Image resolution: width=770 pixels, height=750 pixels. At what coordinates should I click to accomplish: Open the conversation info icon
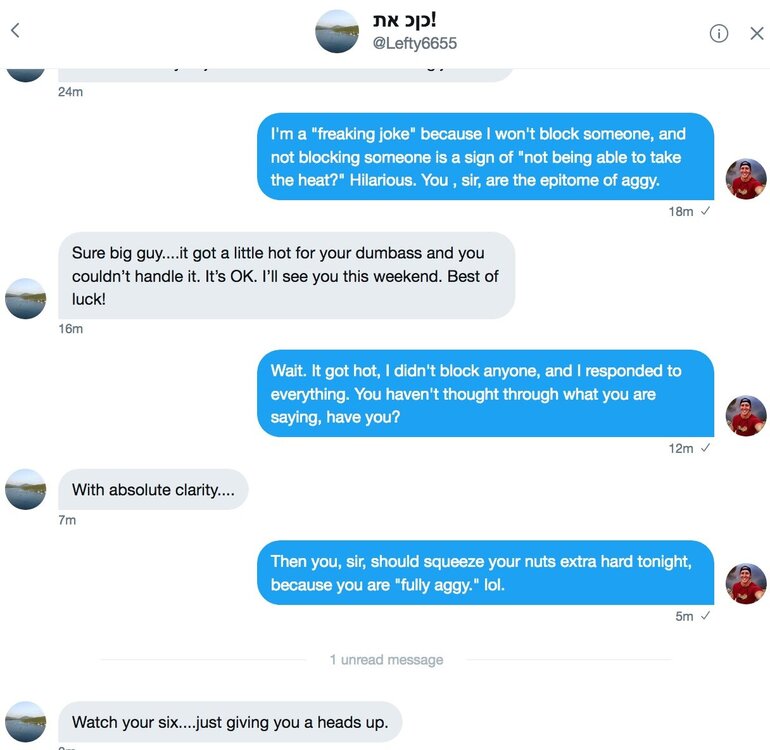[718, 33]
